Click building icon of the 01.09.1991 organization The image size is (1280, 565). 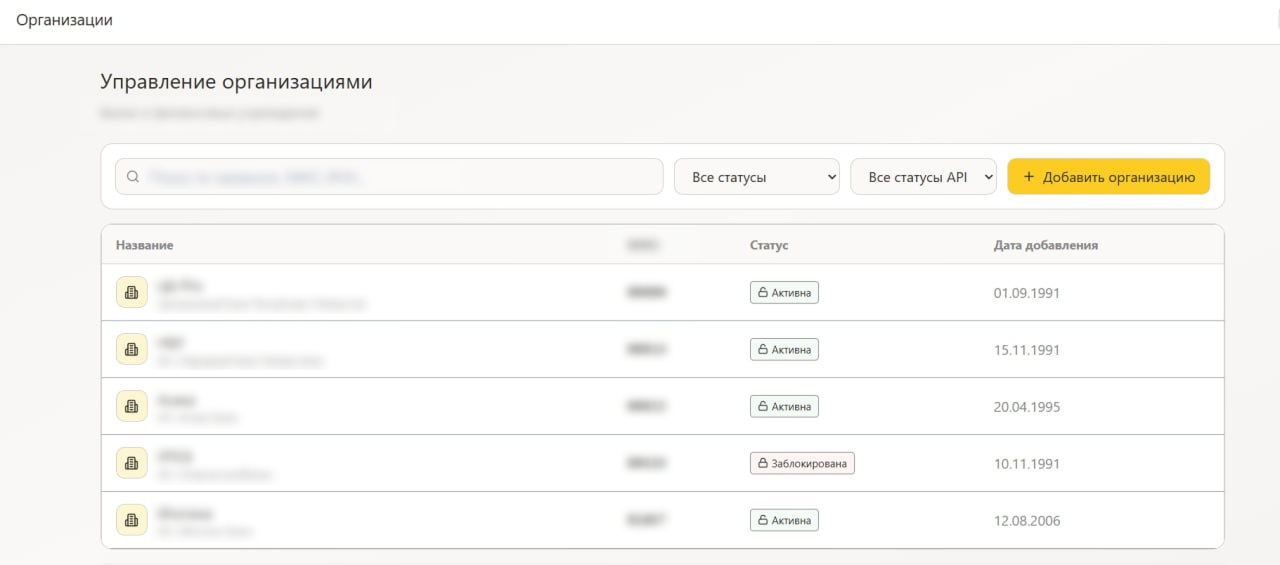pos(132,293)
